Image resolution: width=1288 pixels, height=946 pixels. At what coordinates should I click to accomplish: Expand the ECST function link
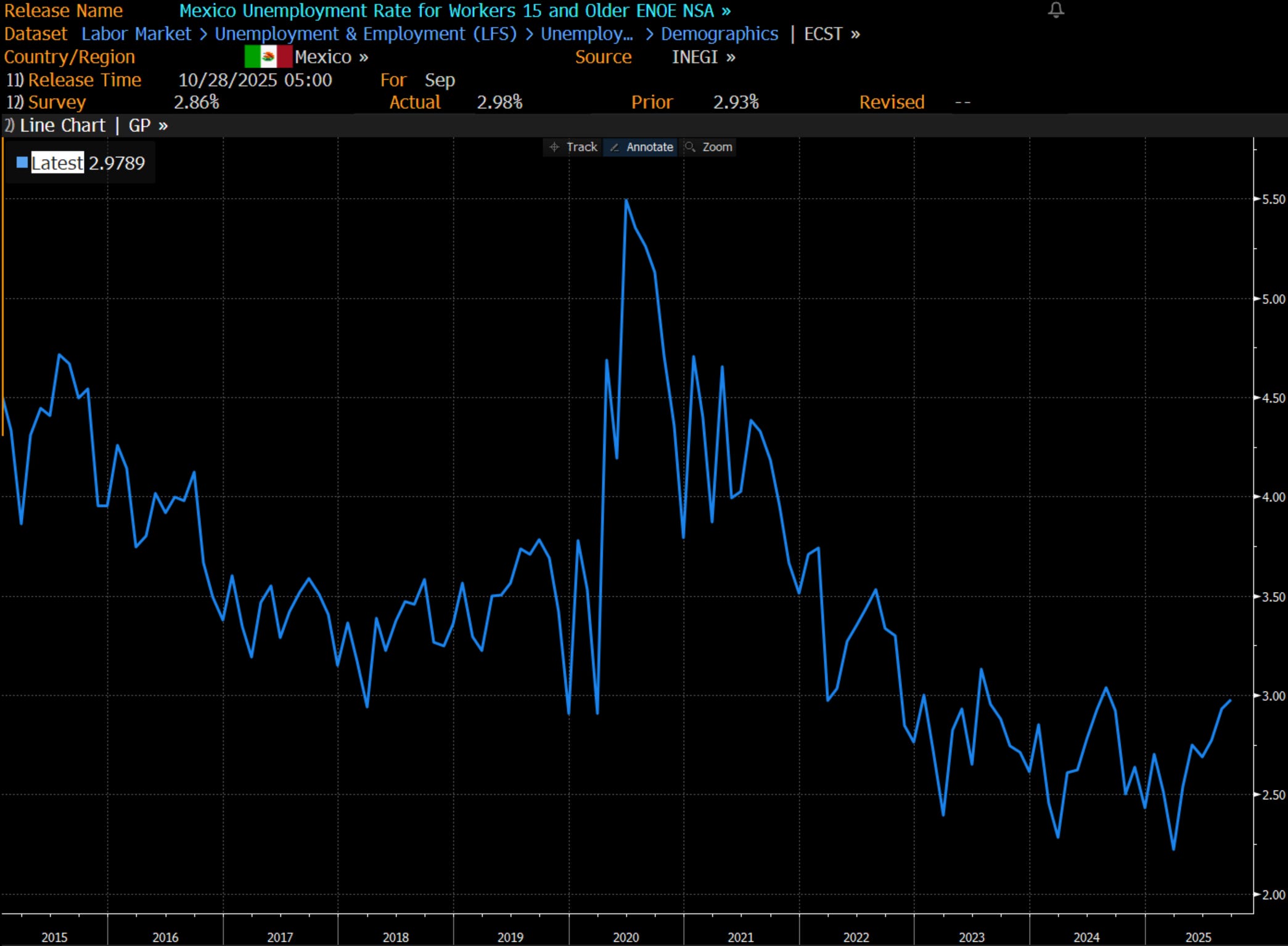click(x=831, y=34)
